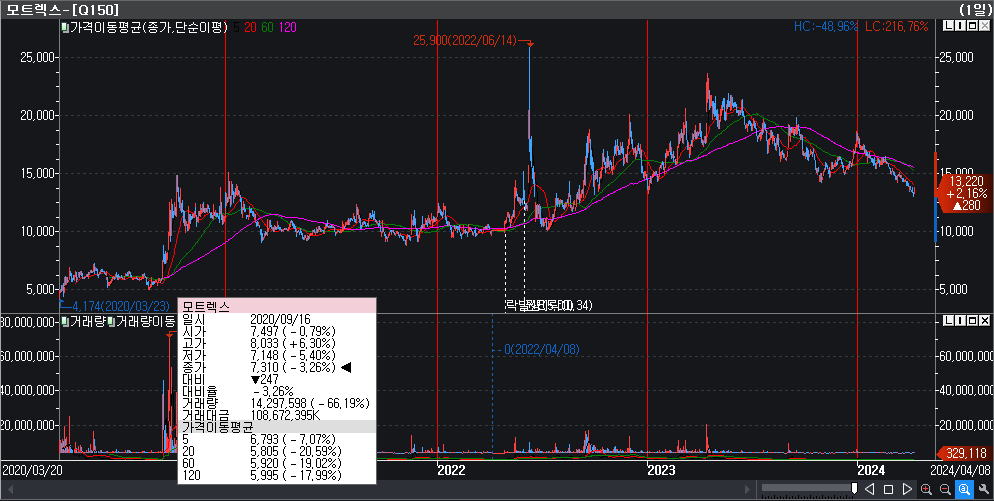Screen dimensions: 994x501
Task: Click the left scroll arrow on the bottom scrollbar
Action: (9, 489)
